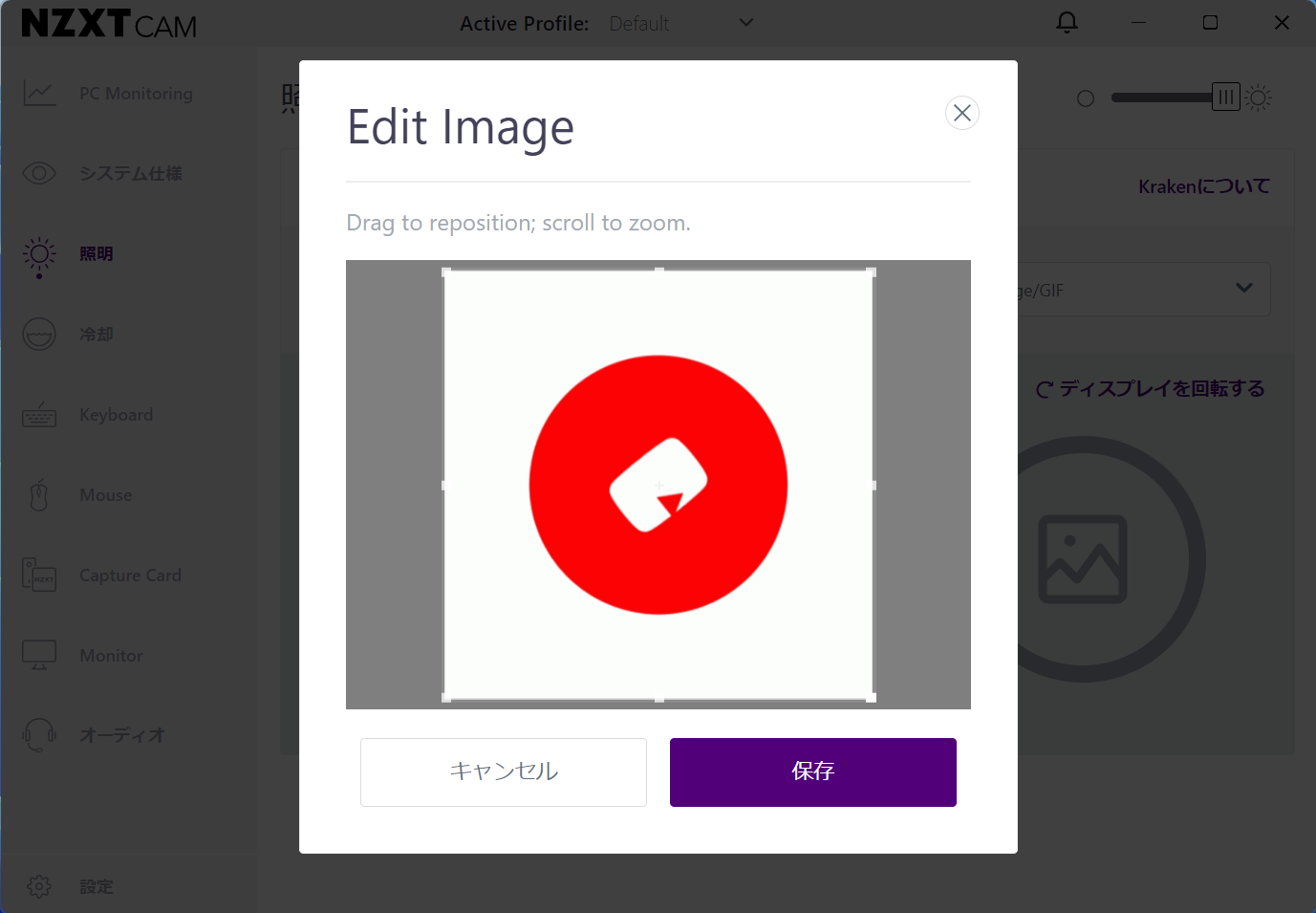Image resolution: width=1316 pixels, height=913 pixels.
Task: Click the Krakenについて link
Action: coord(1204,186)
